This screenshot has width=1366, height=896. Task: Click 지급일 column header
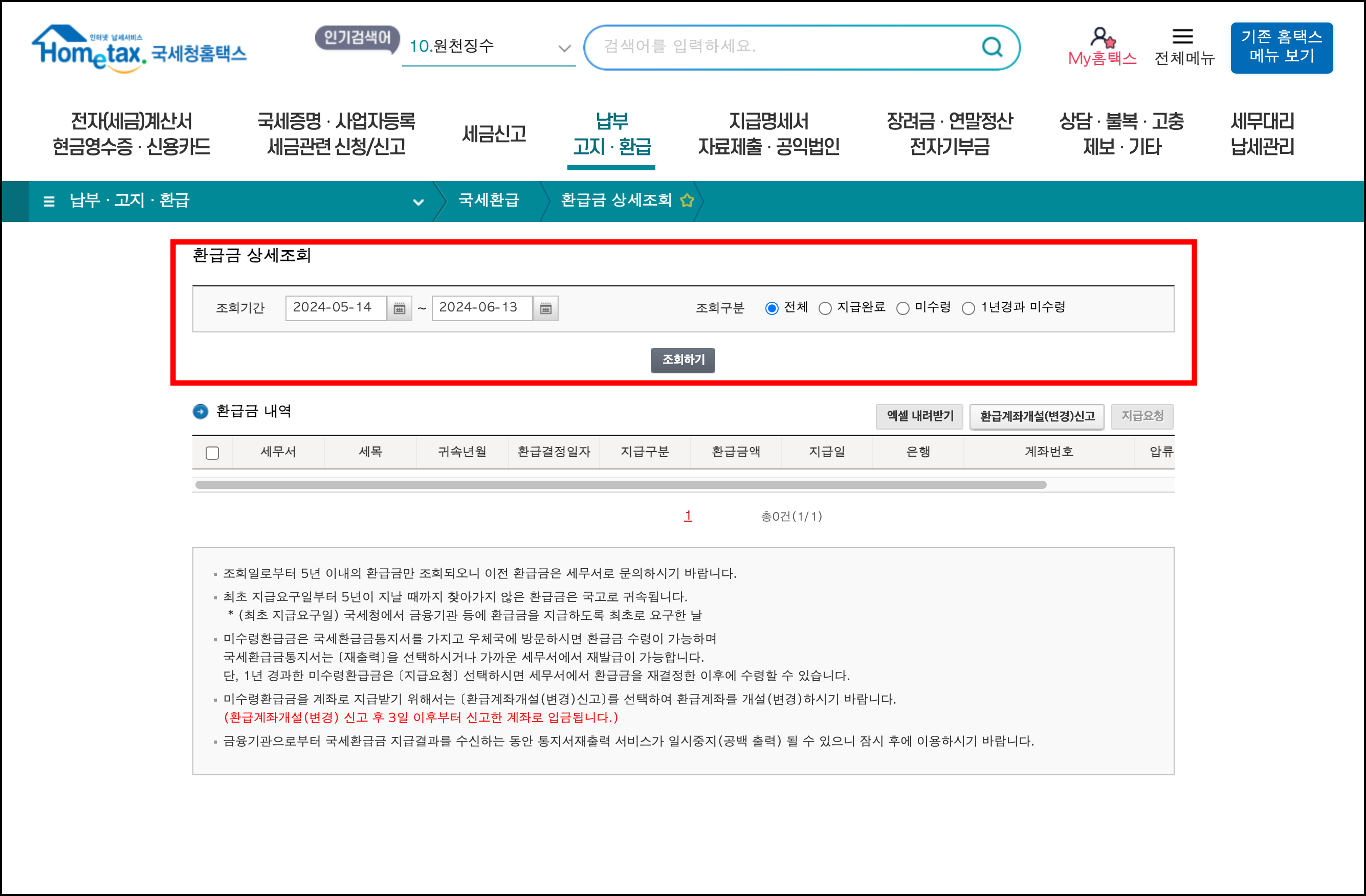(x=827, y=452)
